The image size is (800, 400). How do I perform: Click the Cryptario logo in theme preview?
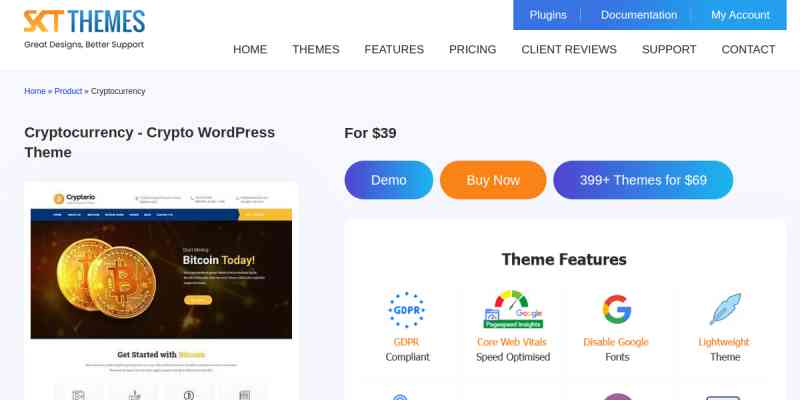pos(74,198)
